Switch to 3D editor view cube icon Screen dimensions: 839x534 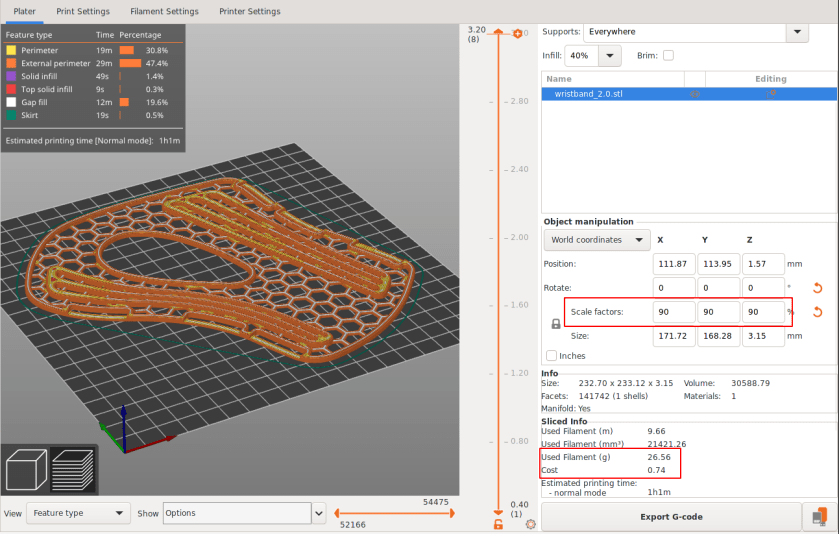[26, 469]
